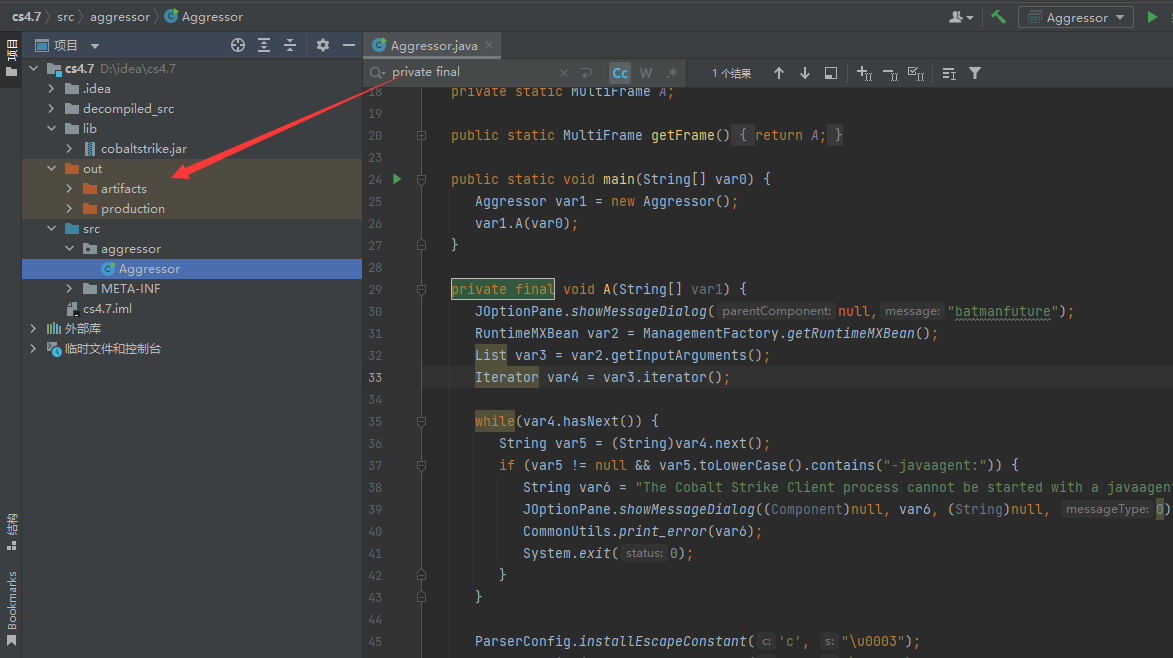Image resolution: width=1173 pixels, height=658 pixels.
Task: Toggle fold marker for while loop
Action: [421, 422]
